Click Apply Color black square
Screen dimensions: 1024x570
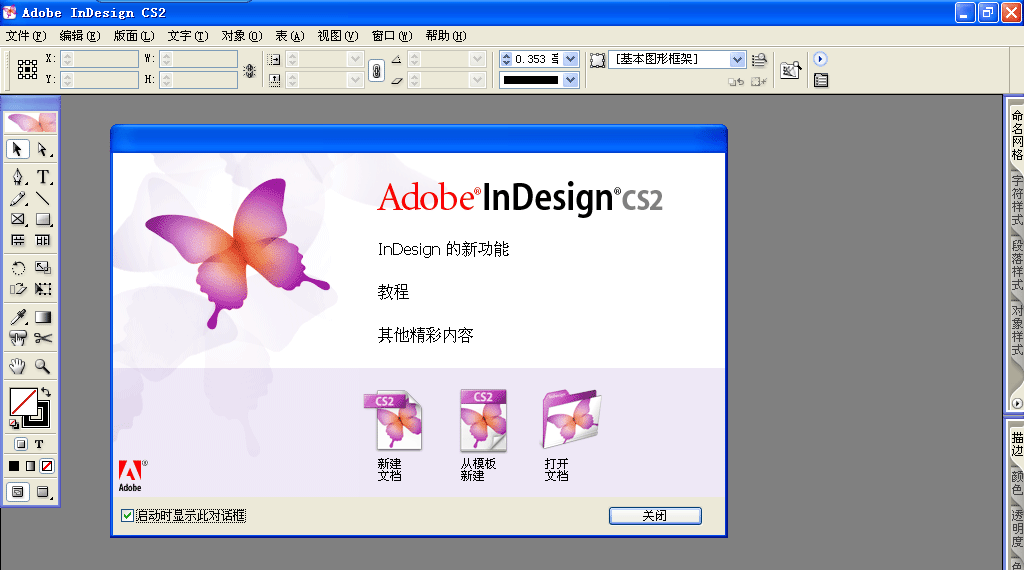14,466
